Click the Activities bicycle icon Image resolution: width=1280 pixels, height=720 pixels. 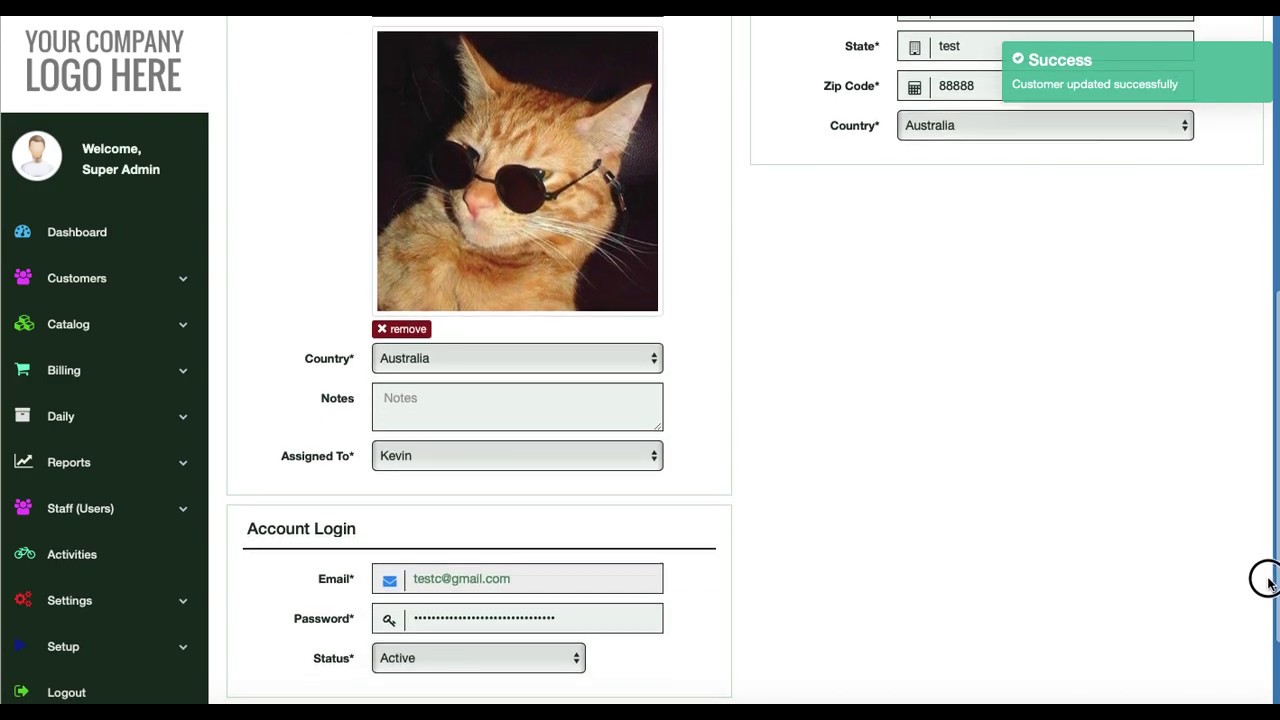[x=25, y=554]
